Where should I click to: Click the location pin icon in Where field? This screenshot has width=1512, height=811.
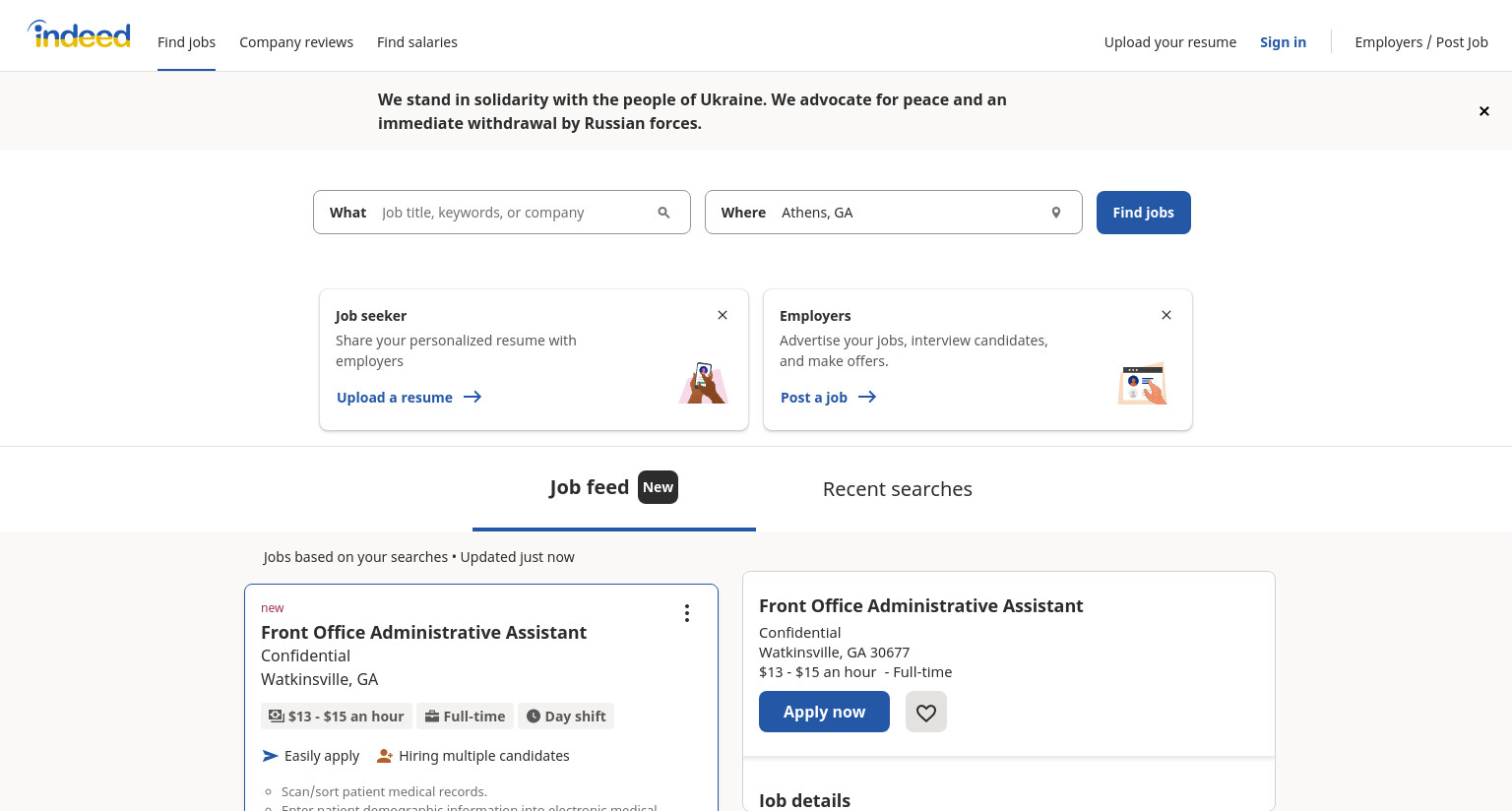[x=1055, y=213]
